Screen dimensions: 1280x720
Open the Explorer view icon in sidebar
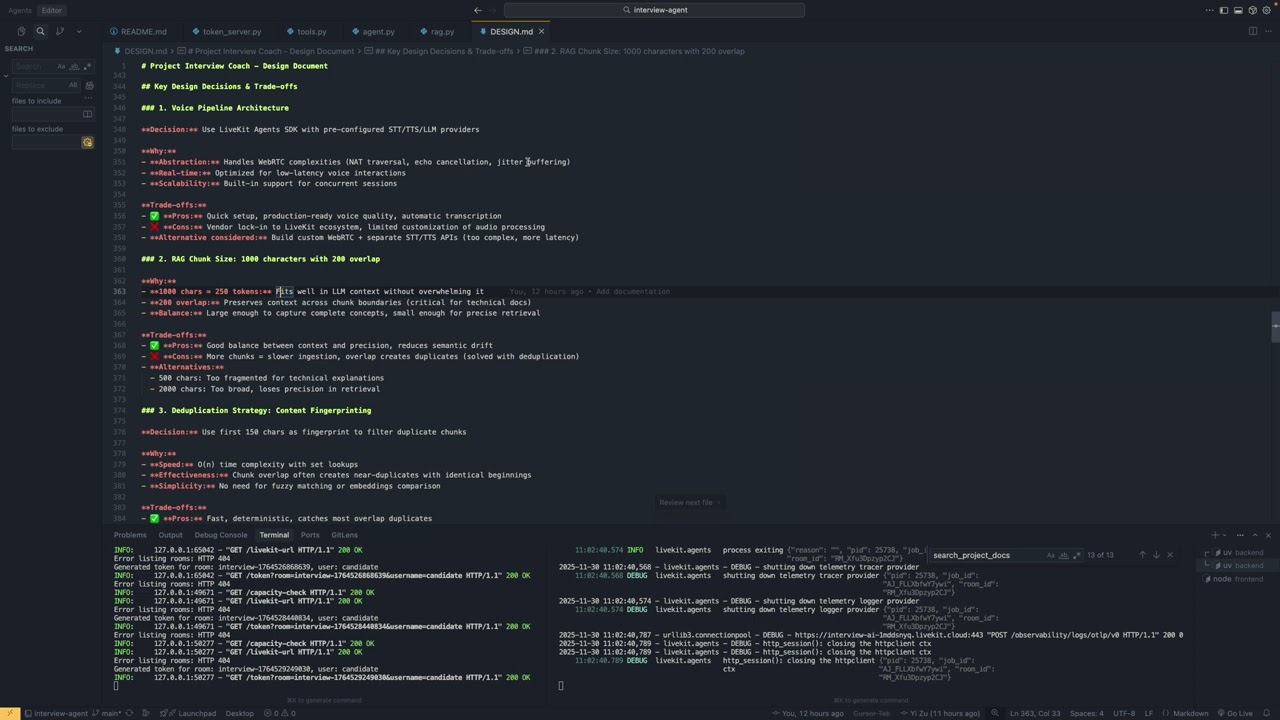click(21, 31)
